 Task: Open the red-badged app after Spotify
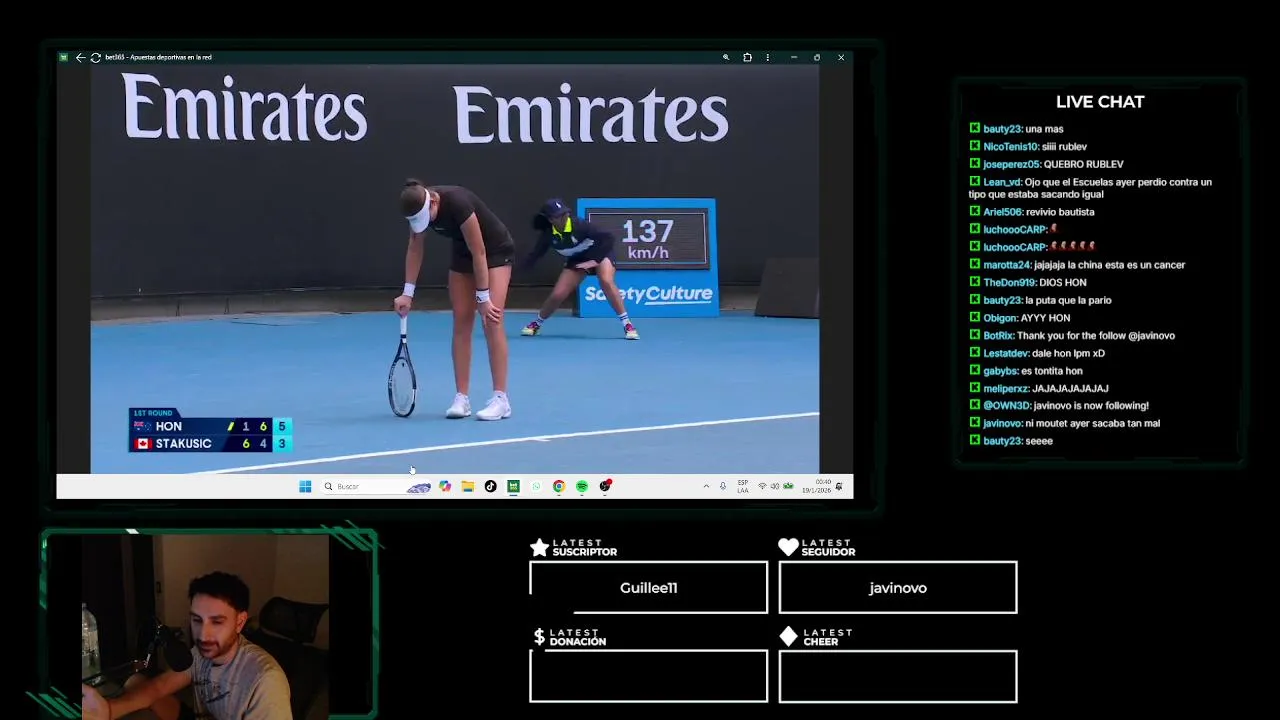tap(605, 486)
